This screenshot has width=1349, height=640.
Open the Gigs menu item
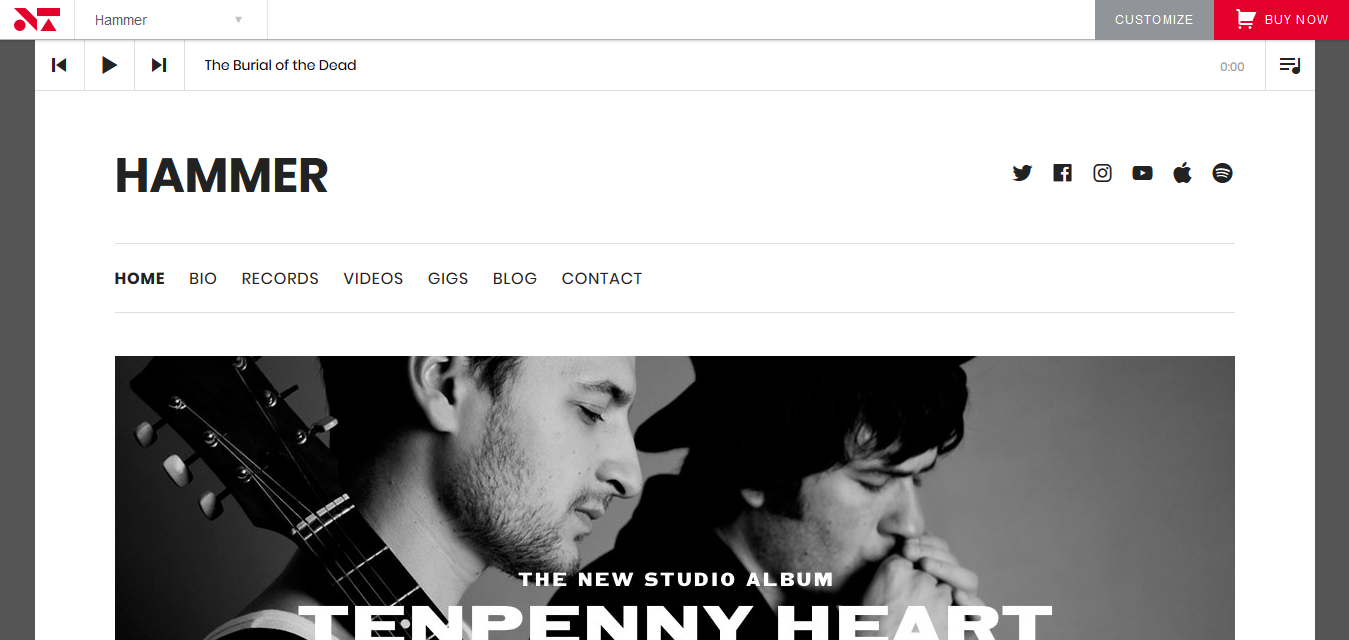(x=448, y=279)
